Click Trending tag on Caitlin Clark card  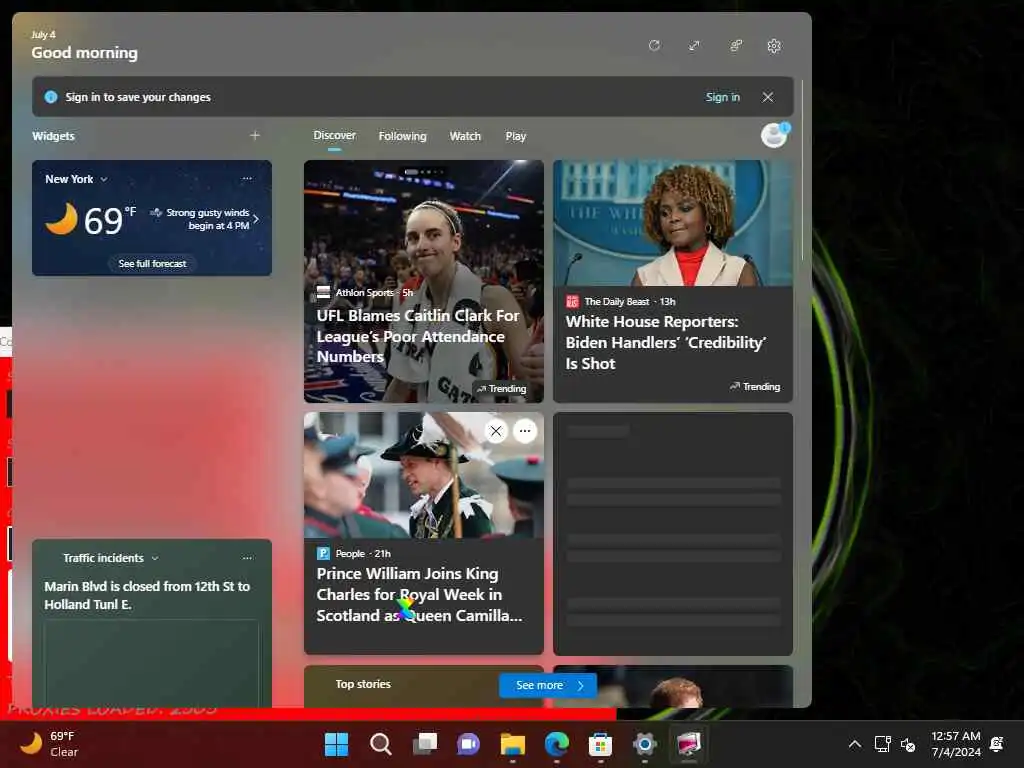coord(501,389)
